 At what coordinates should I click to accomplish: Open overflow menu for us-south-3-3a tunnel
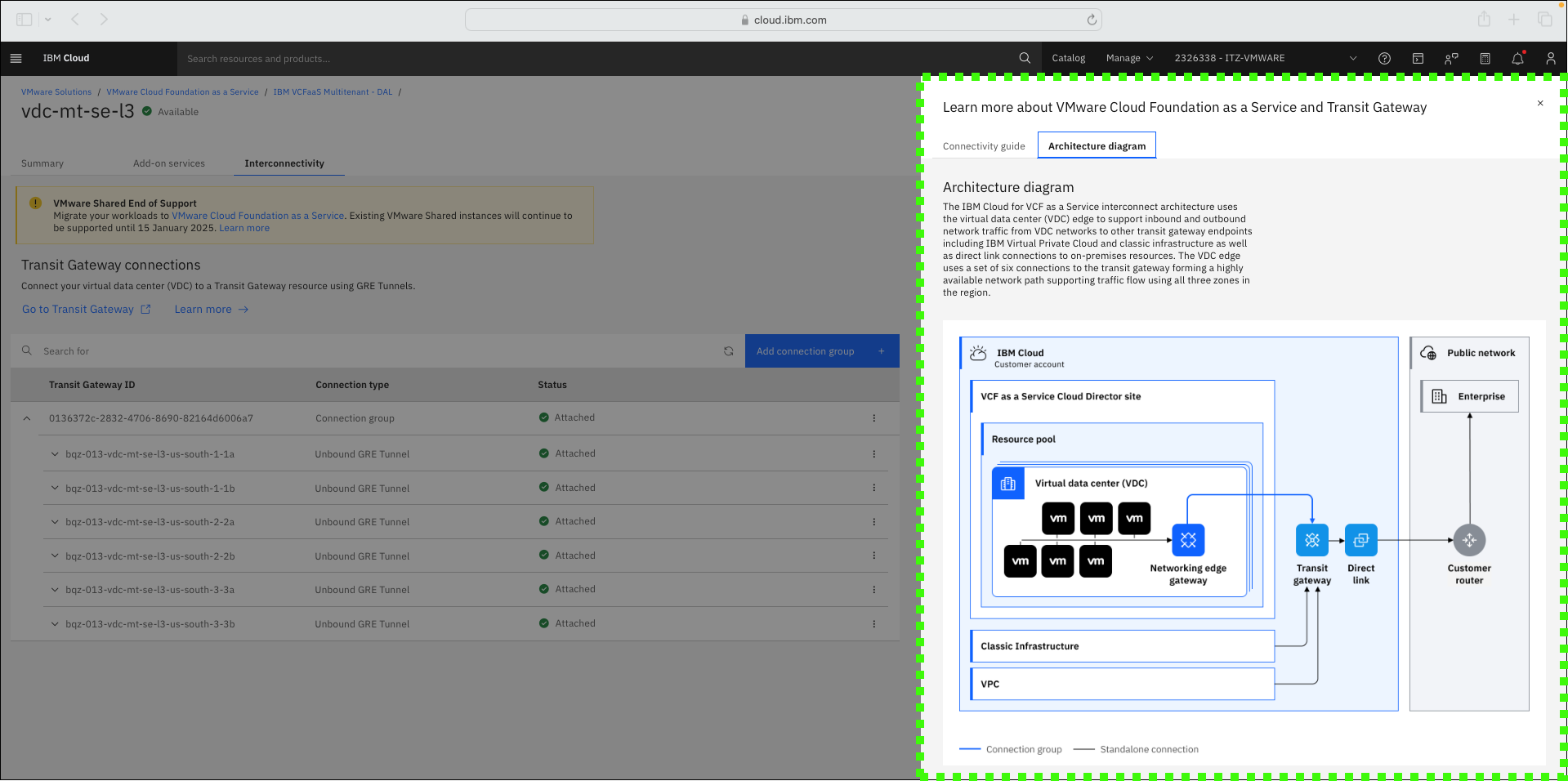[873, 590]
